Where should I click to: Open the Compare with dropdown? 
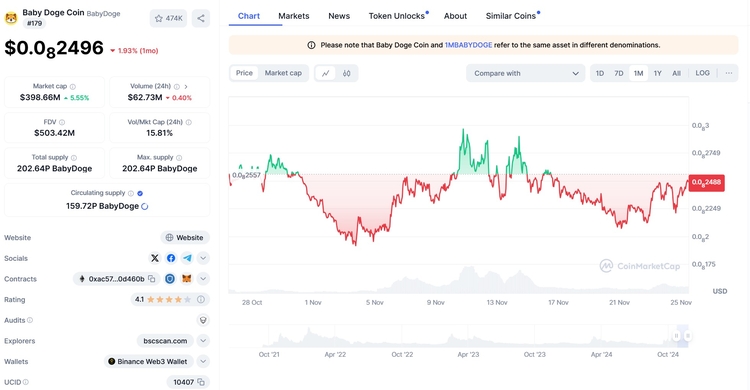click(525, 73)
